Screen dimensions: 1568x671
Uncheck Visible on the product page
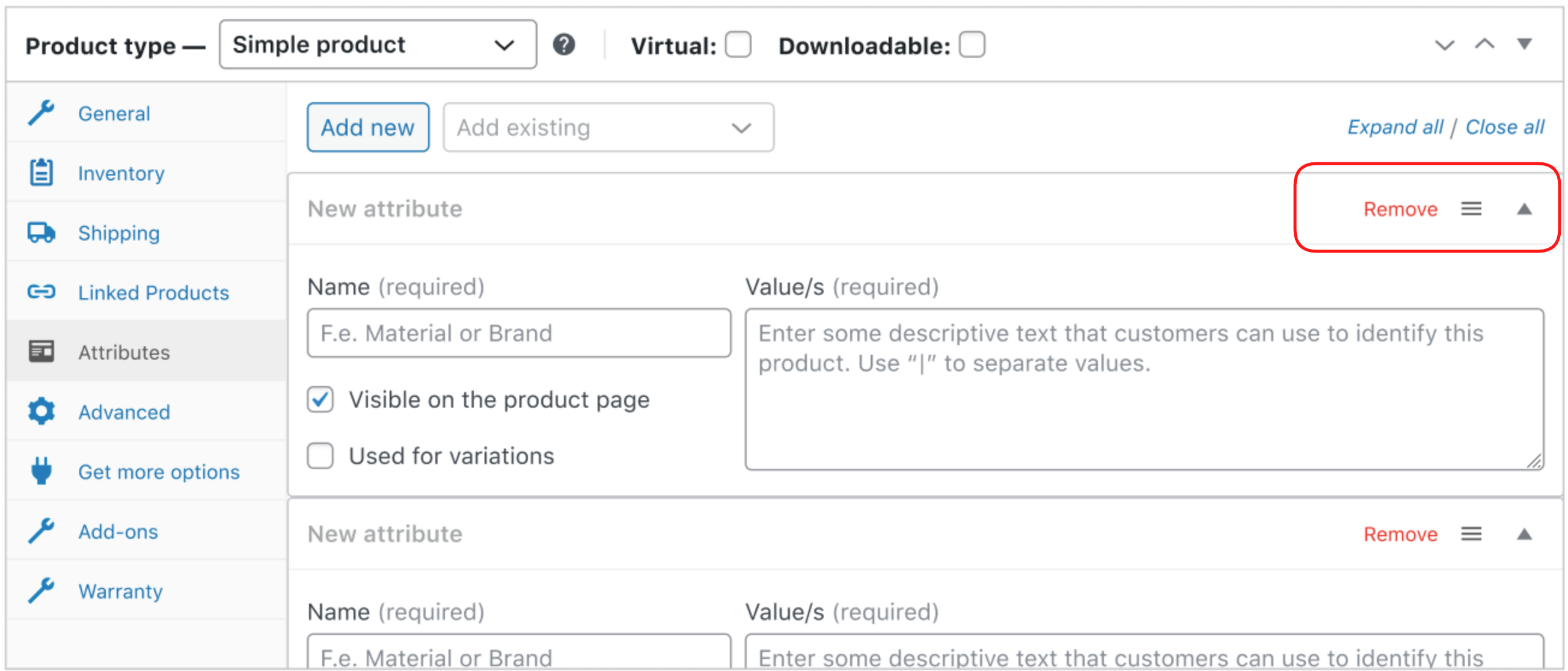point(320,399)
